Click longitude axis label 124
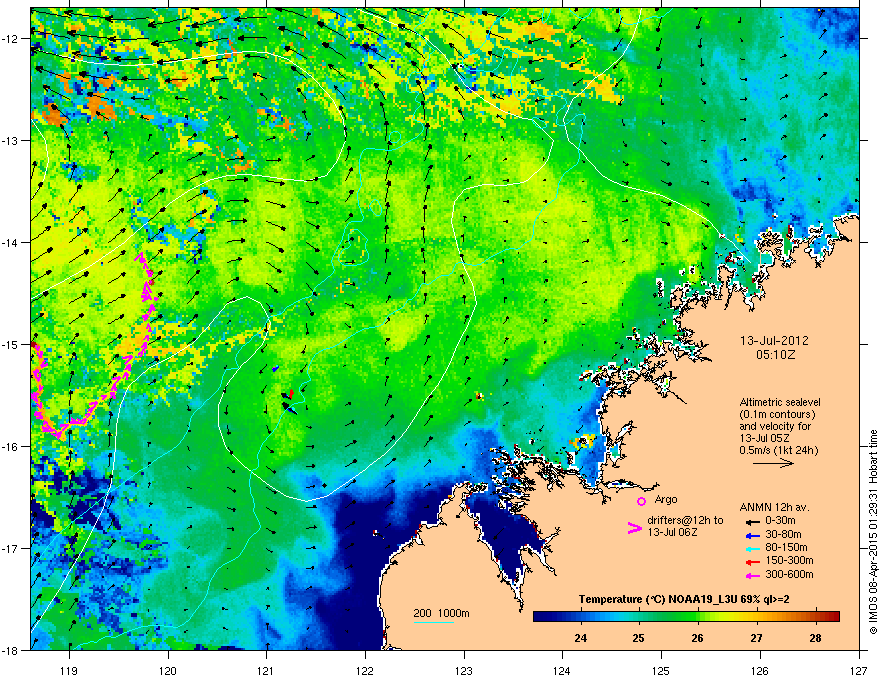Viewport: 880px width, 680px height. (562, 670)
